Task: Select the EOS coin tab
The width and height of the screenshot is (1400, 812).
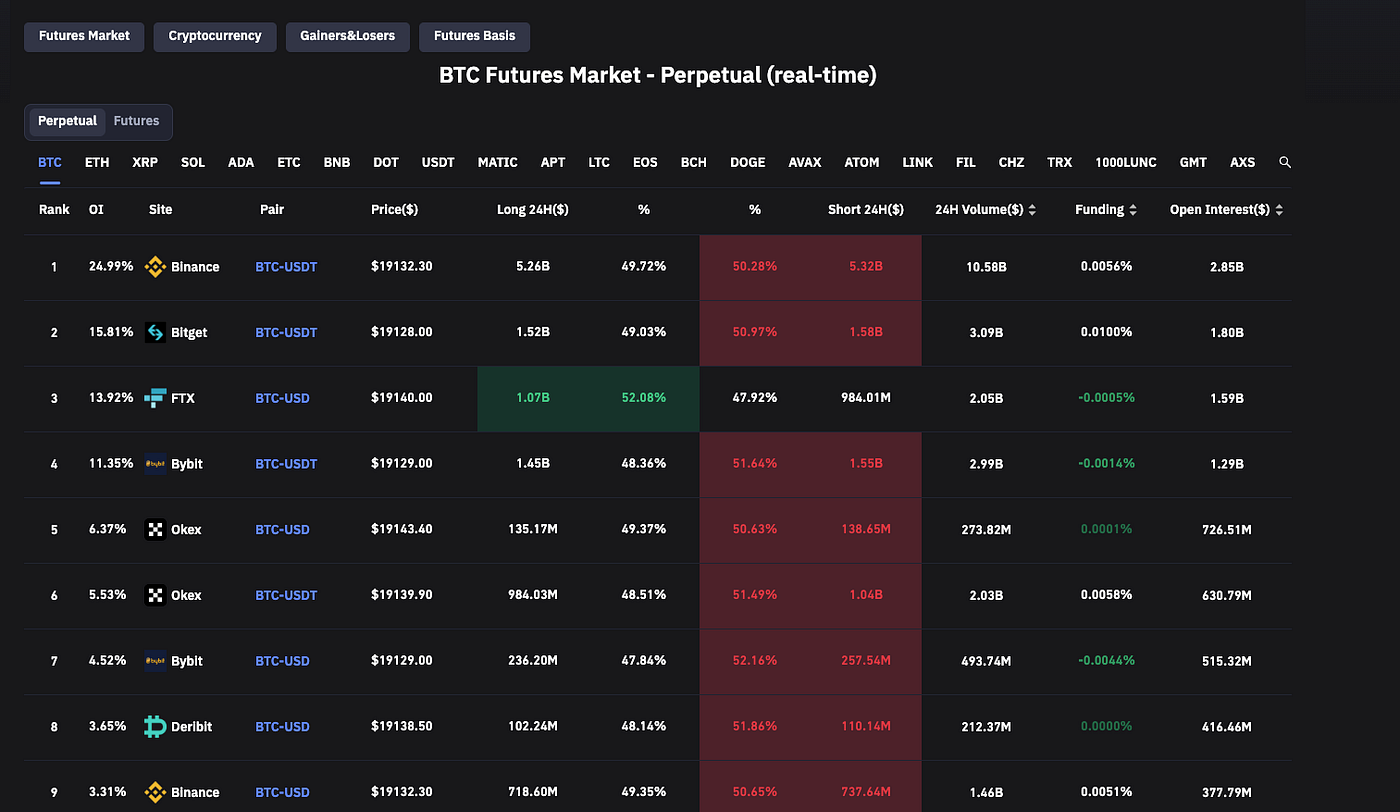Action: pos(645,162)
